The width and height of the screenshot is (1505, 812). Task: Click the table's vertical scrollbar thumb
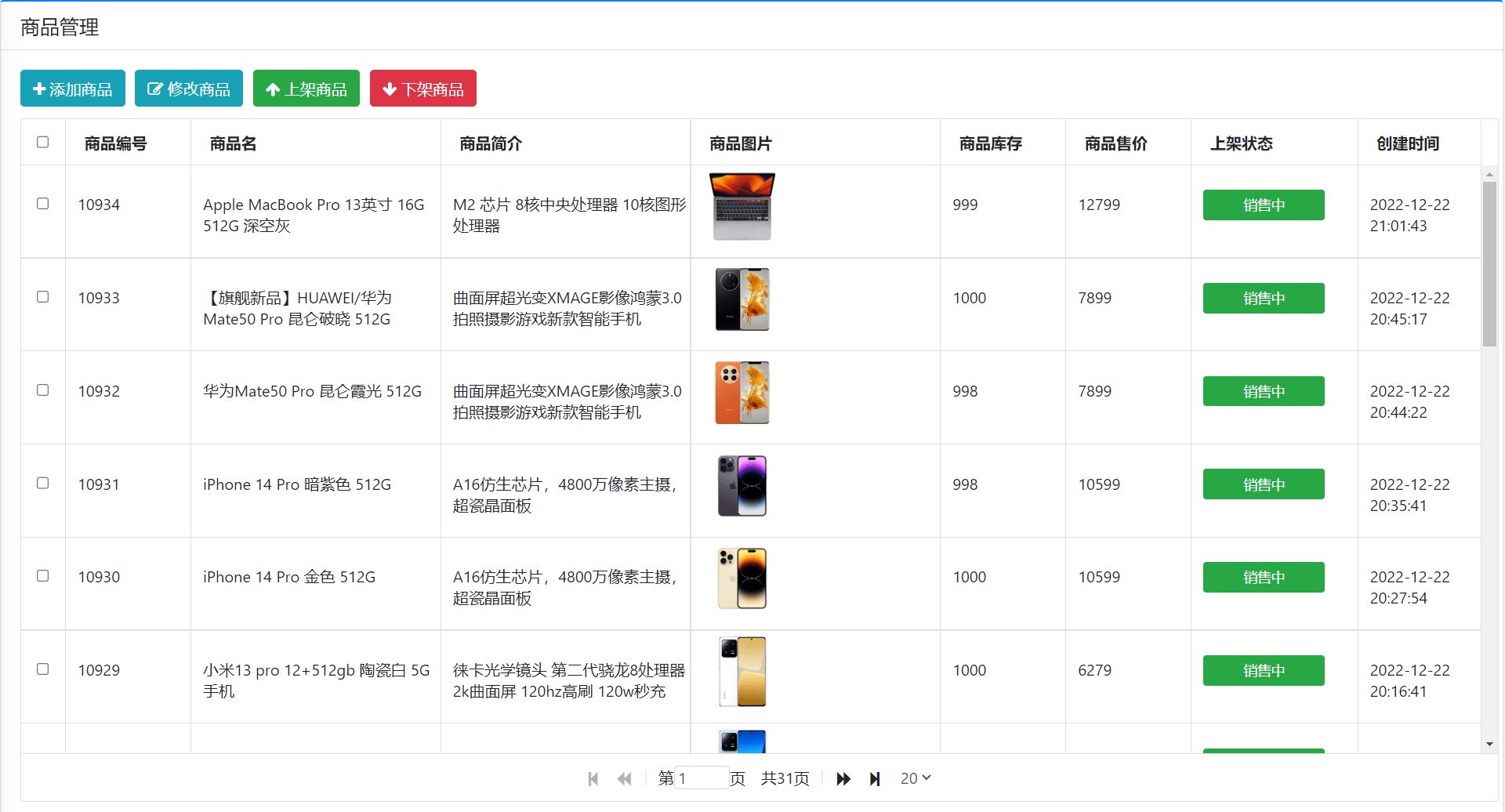1489,263
